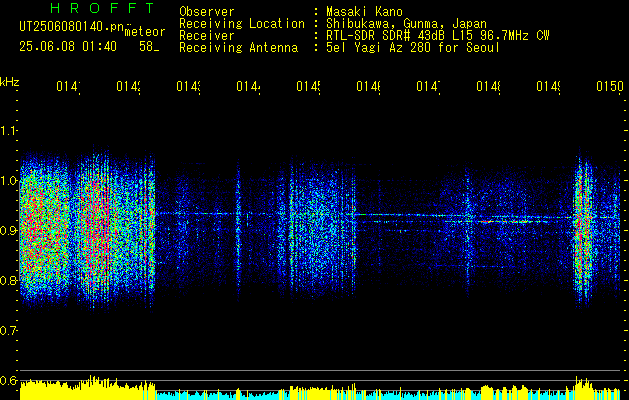Click the 0.9 frequency axis label
The image size is (629, 400).
click(x=8, y=230)
